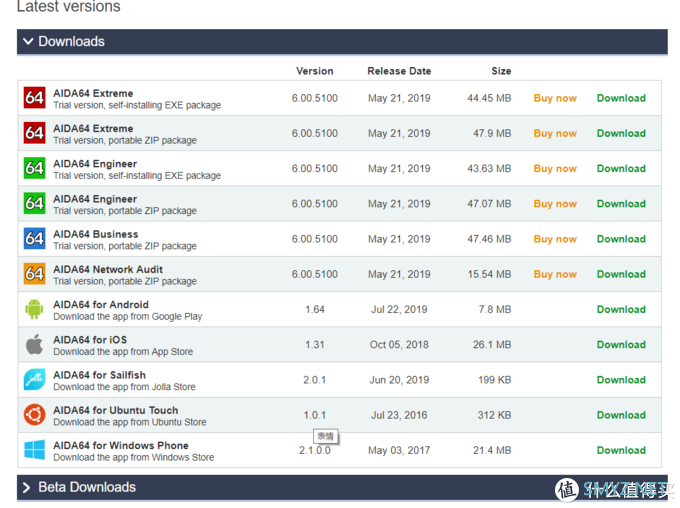The width and height of the screenshot is (680, 508).
Task: Click the small tooltip over the 2.1.0.0 version
Action: (x=326, y=436)
